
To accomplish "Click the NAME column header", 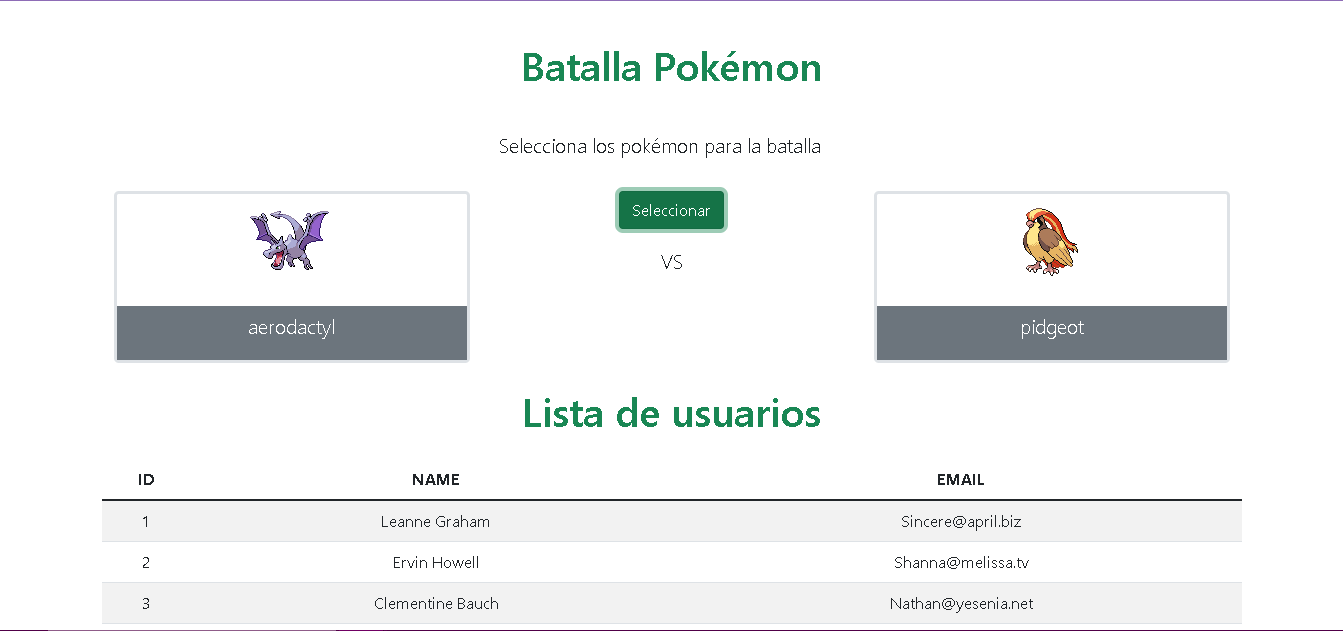I will (x=436, y=480).
